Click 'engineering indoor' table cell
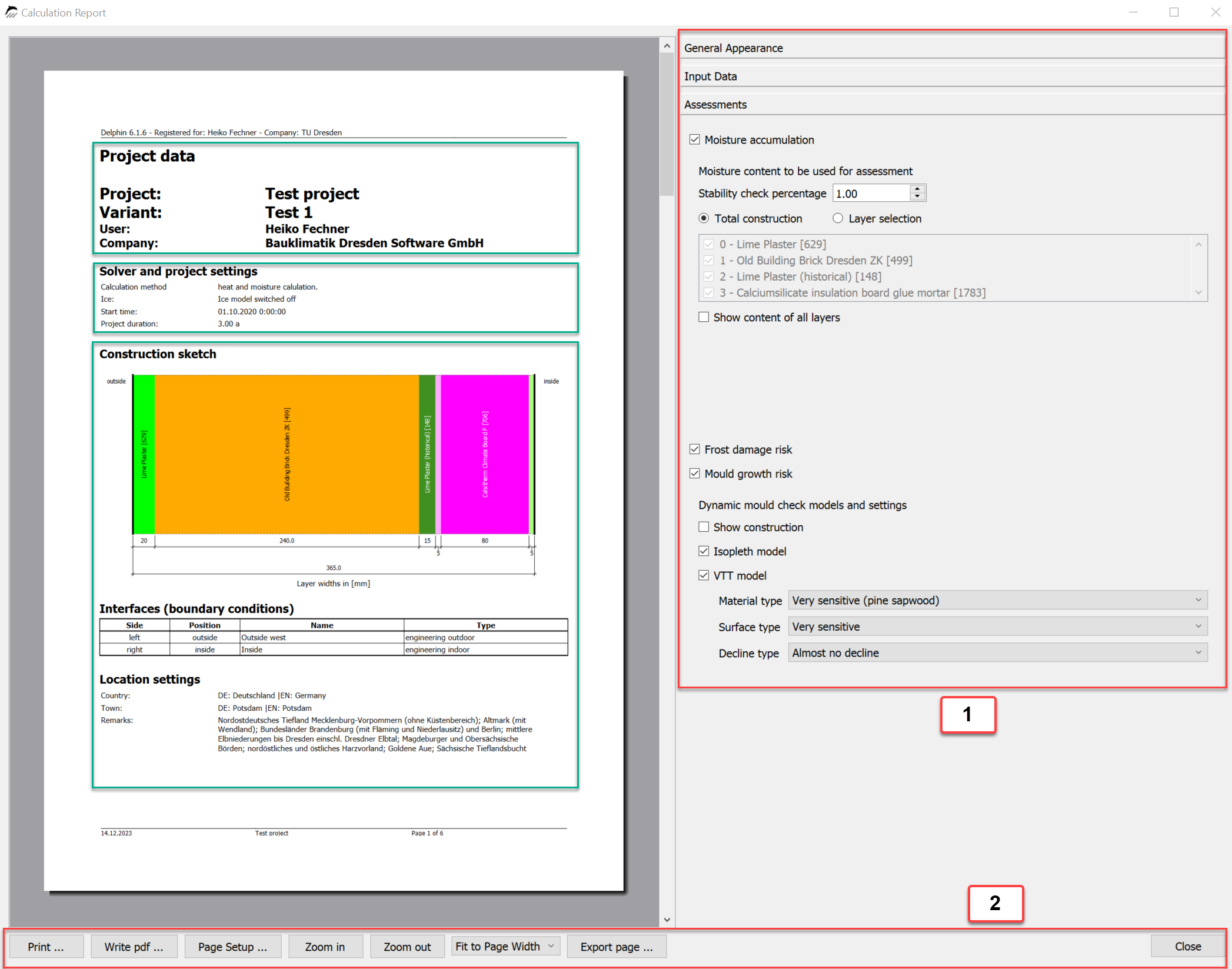Screen dimensions: 1232x969 pyautogui.click(x=485, y=650)
